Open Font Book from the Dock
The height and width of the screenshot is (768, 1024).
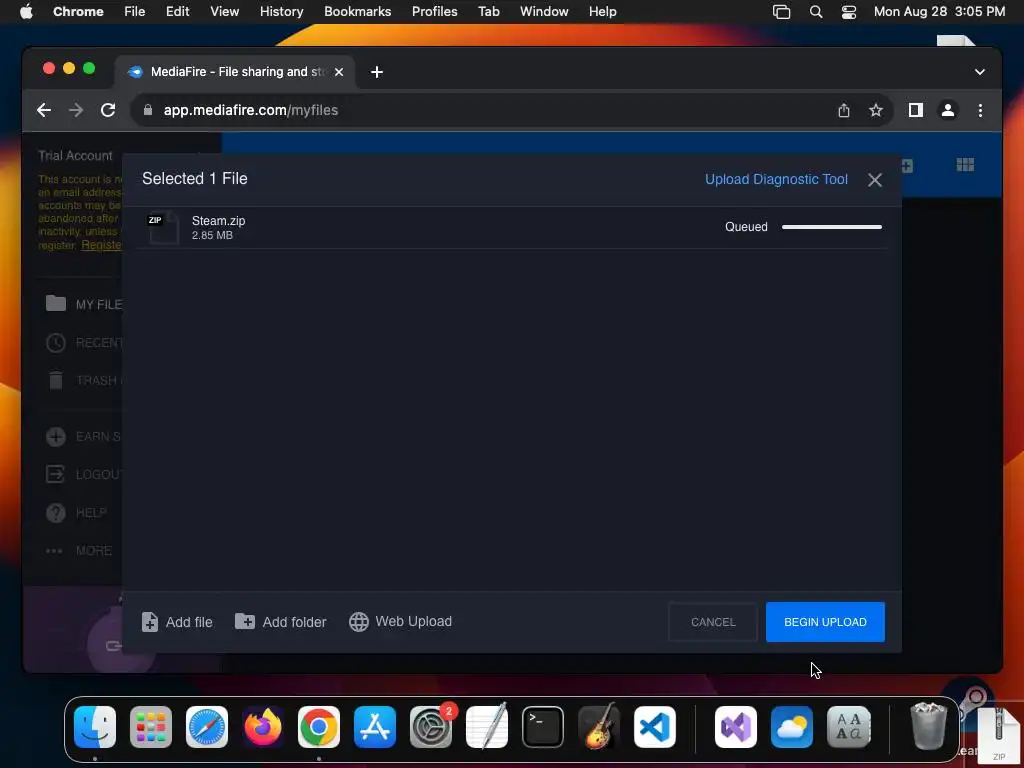(848, 727)
